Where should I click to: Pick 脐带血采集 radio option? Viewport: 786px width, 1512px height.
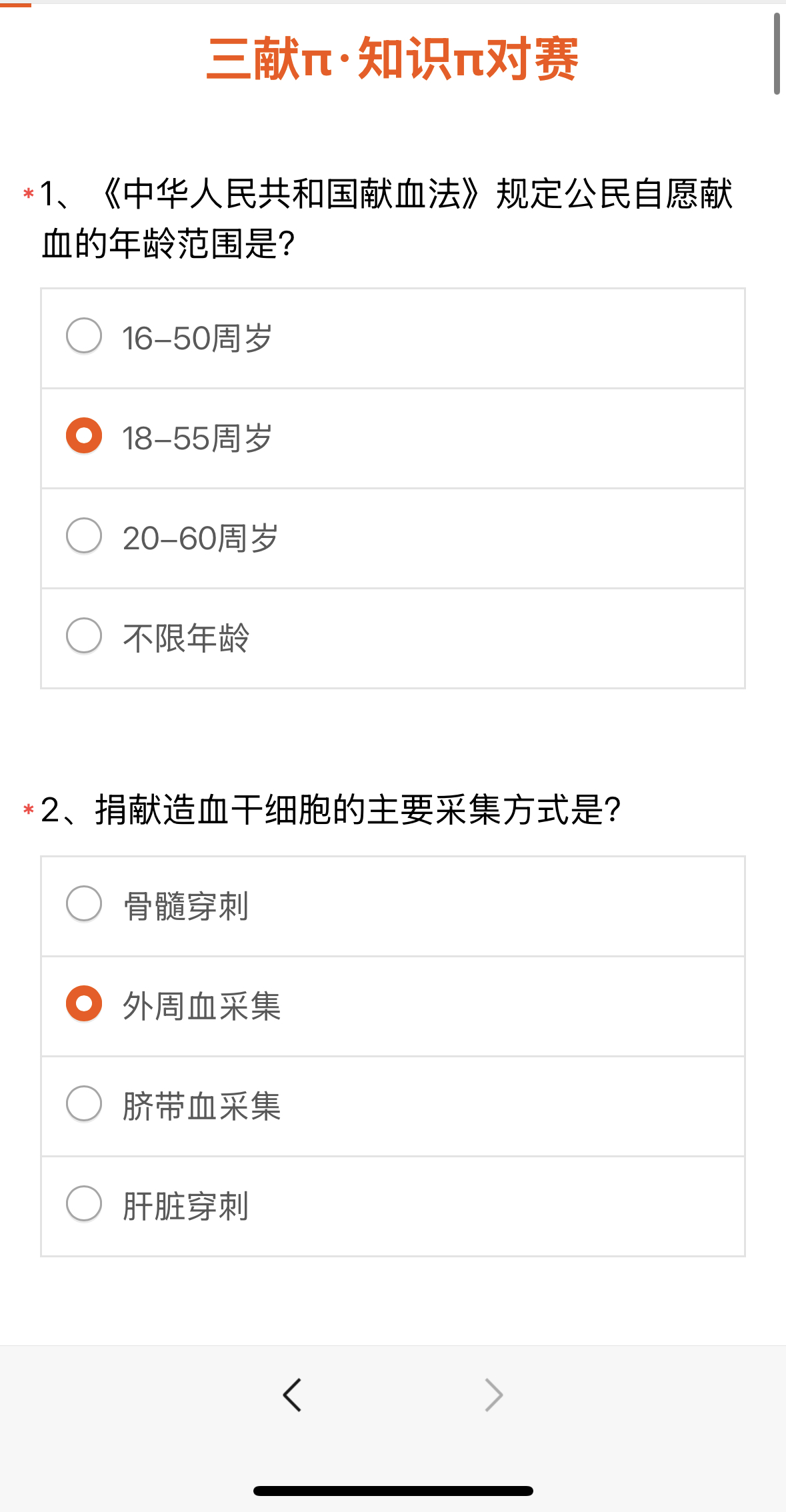(84, 1103)
